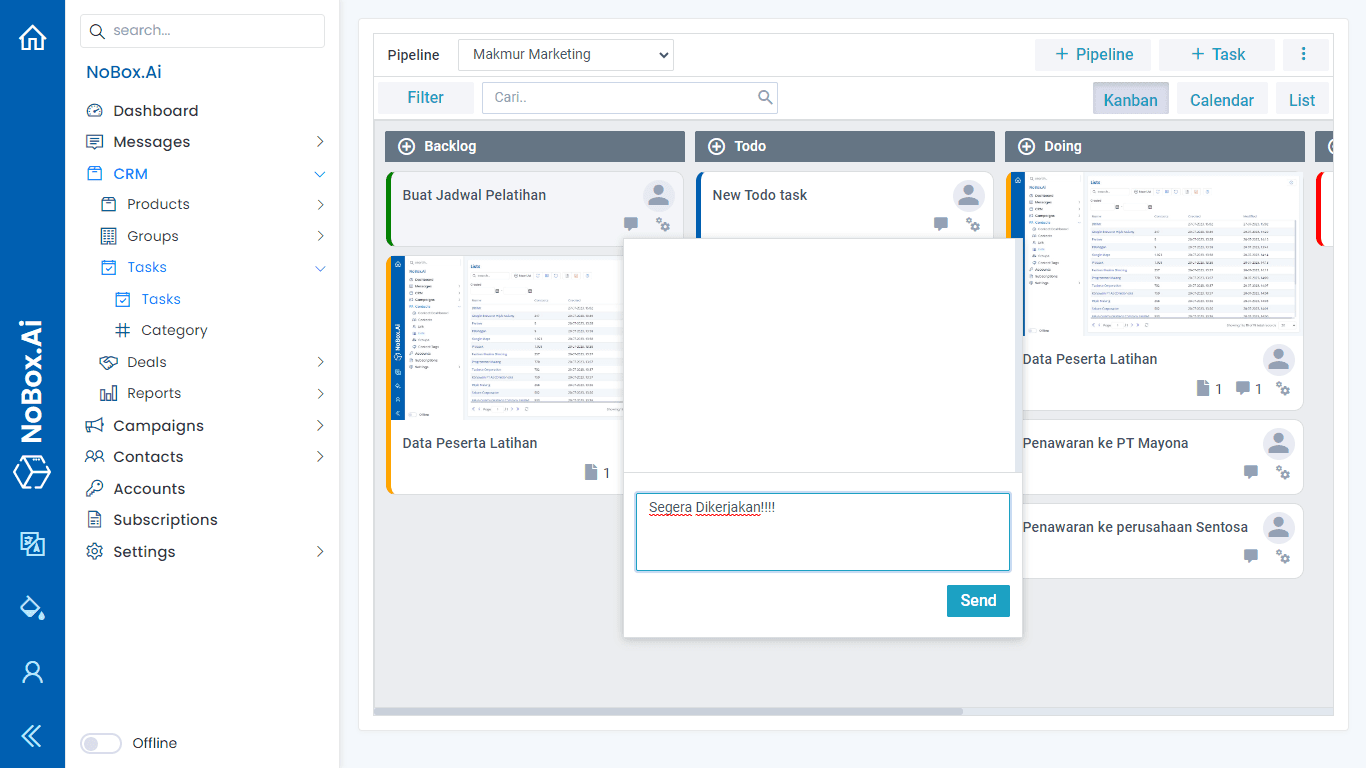The image size is (1366, 768).
Task: Open settings gear on Buat Jadwal Pelatihan card
Action: (663, 225)
